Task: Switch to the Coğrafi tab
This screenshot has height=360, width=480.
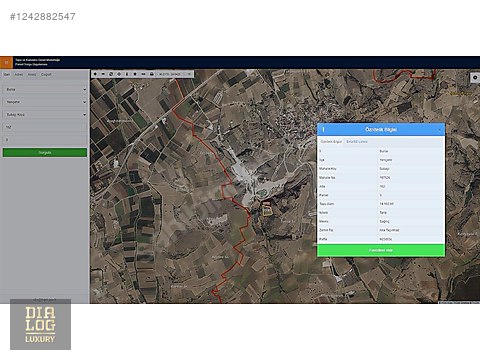Action: [x=46, y=74]
